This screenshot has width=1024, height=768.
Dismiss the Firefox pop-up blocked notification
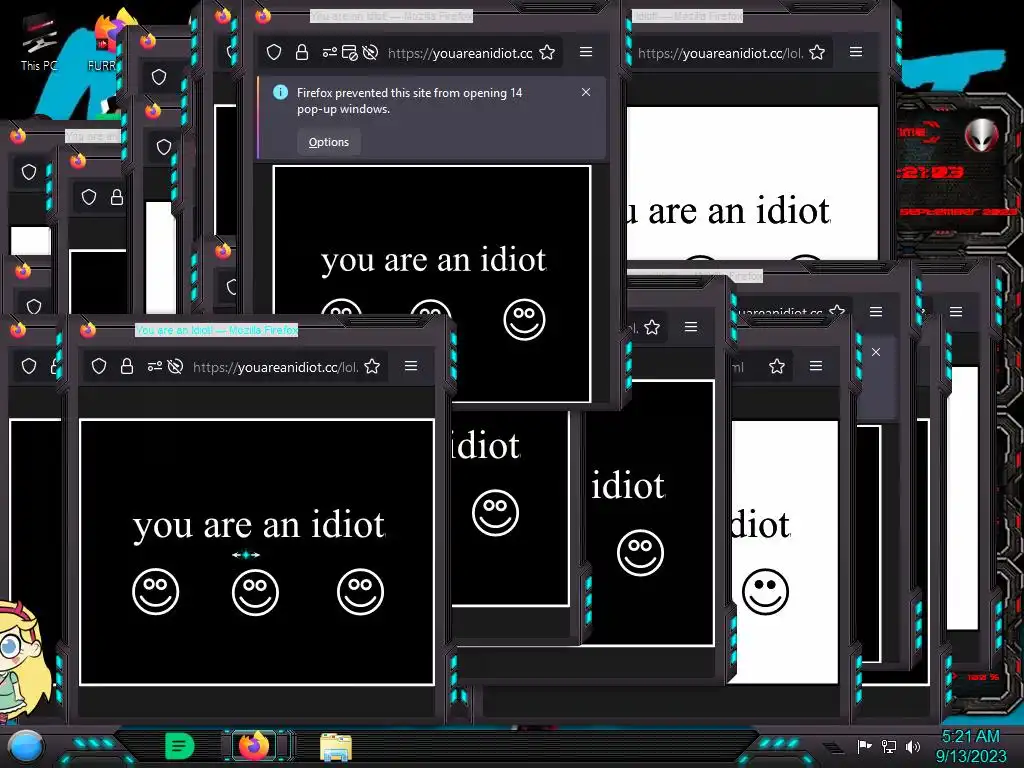click(586, 92)
